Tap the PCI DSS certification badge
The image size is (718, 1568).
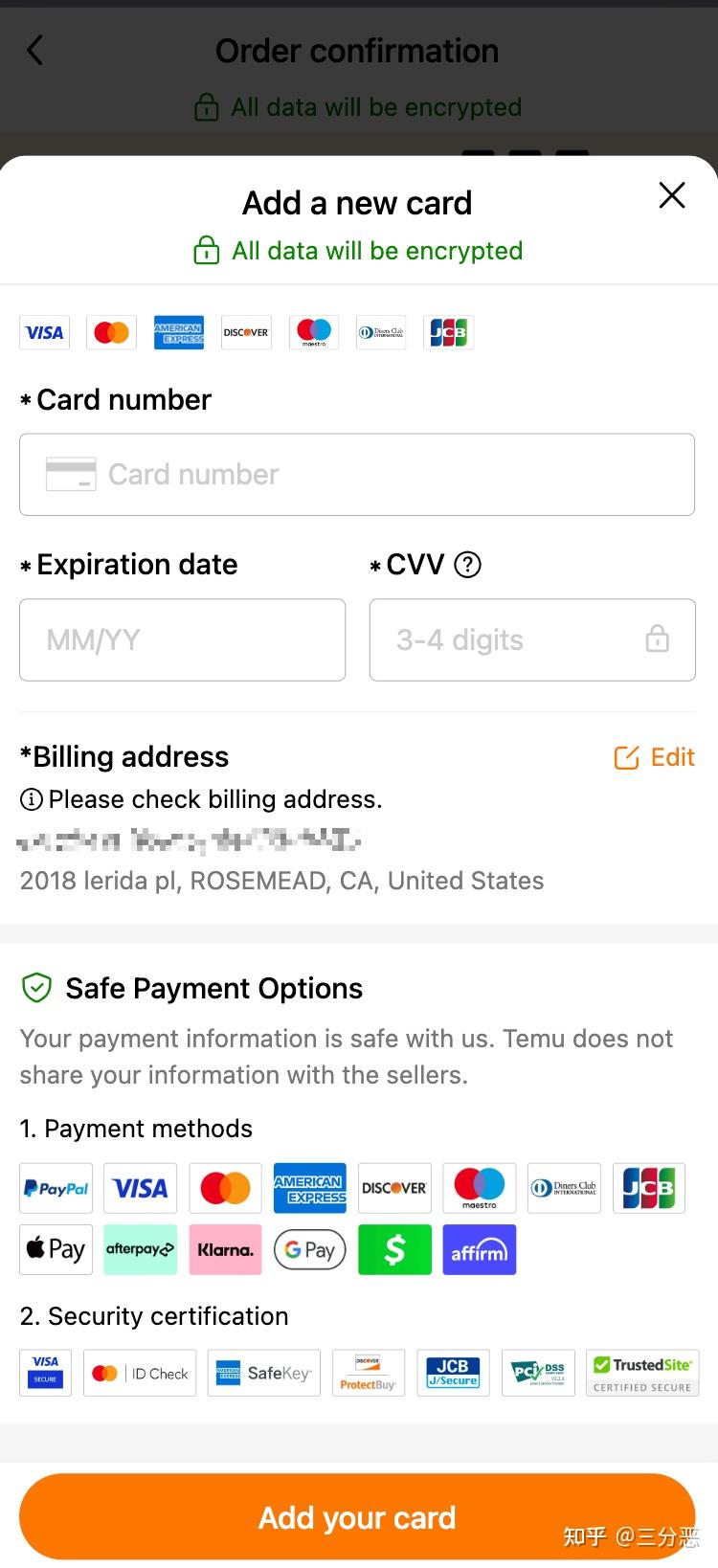[x=539, y=1374]
